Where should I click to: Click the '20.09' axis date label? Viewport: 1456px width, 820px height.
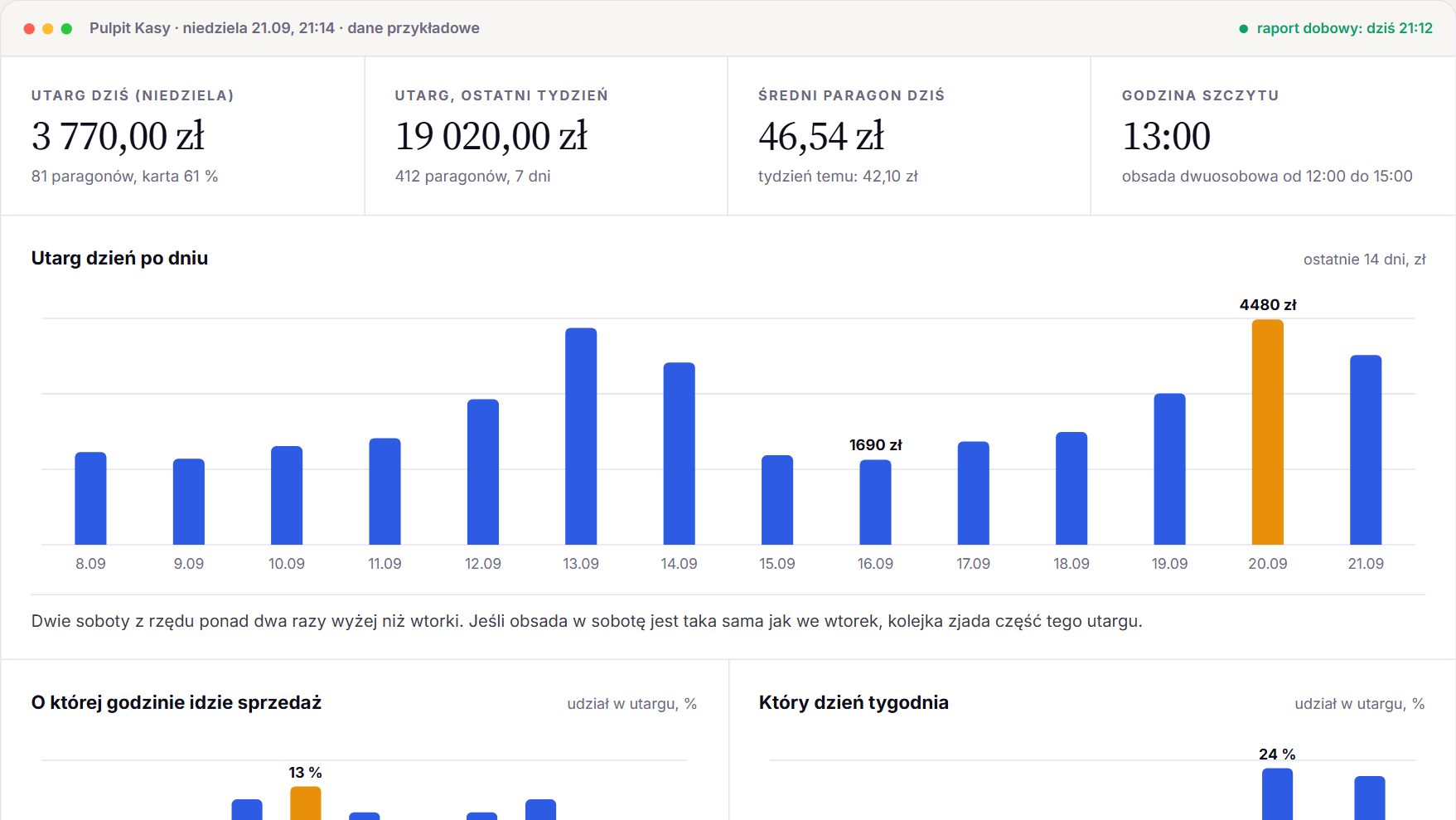tap(1267, 563)
